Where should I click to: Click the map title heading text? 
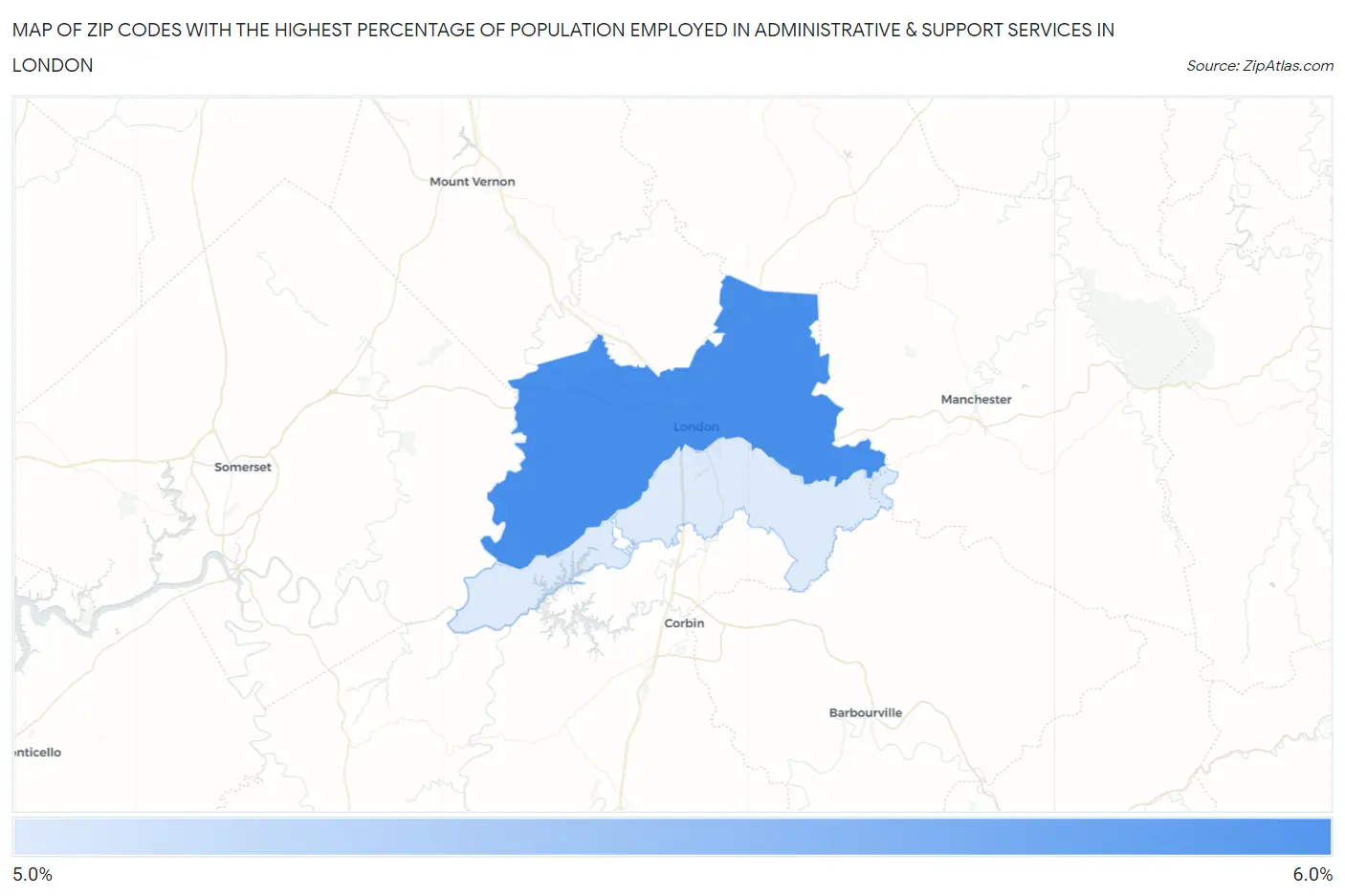coord(562,48)
